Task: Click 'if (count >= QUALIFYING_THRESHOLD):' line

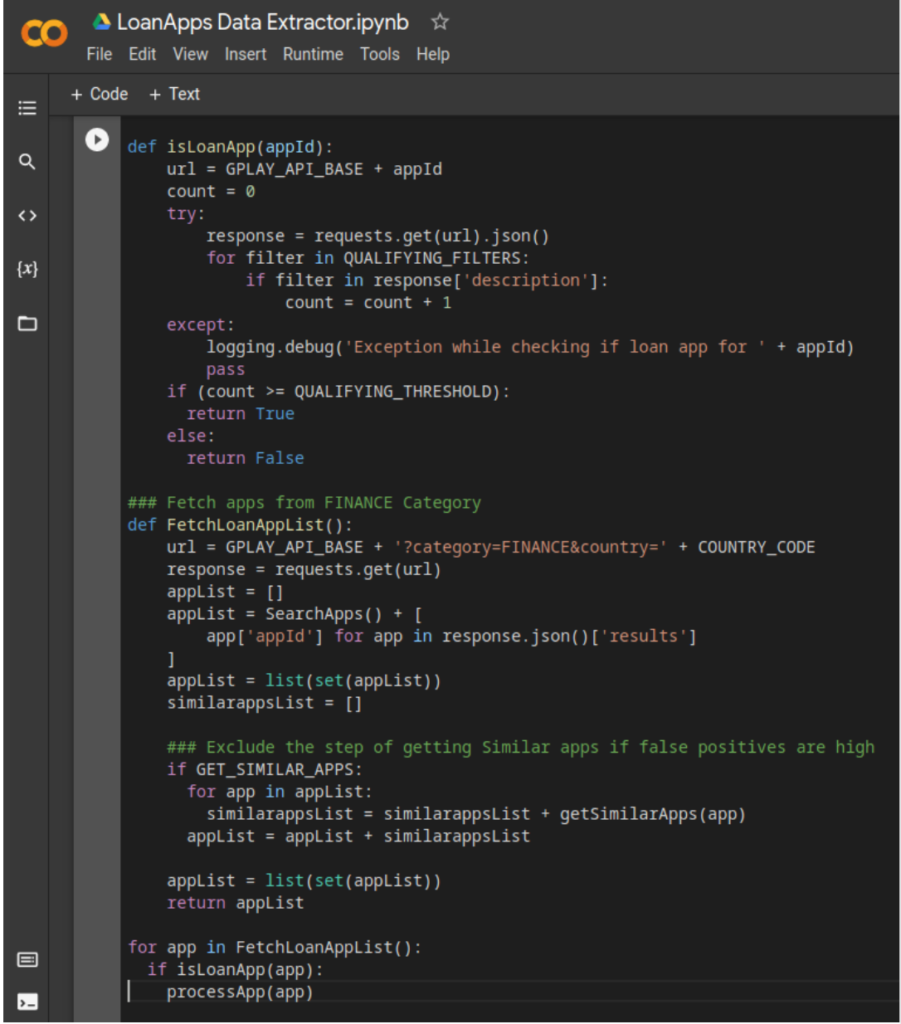Action: 338,391
